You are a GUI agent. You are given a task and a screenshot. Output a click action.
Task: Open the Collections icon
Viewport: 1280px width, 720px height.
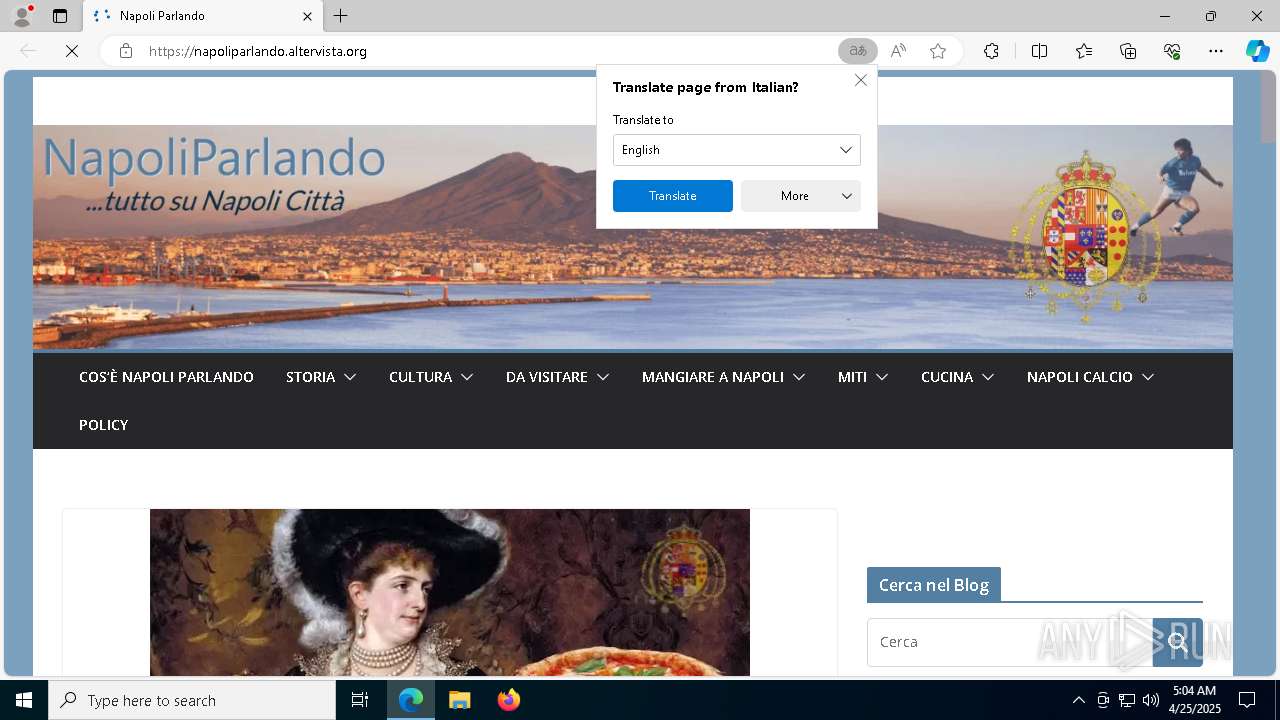point(1128,51)
